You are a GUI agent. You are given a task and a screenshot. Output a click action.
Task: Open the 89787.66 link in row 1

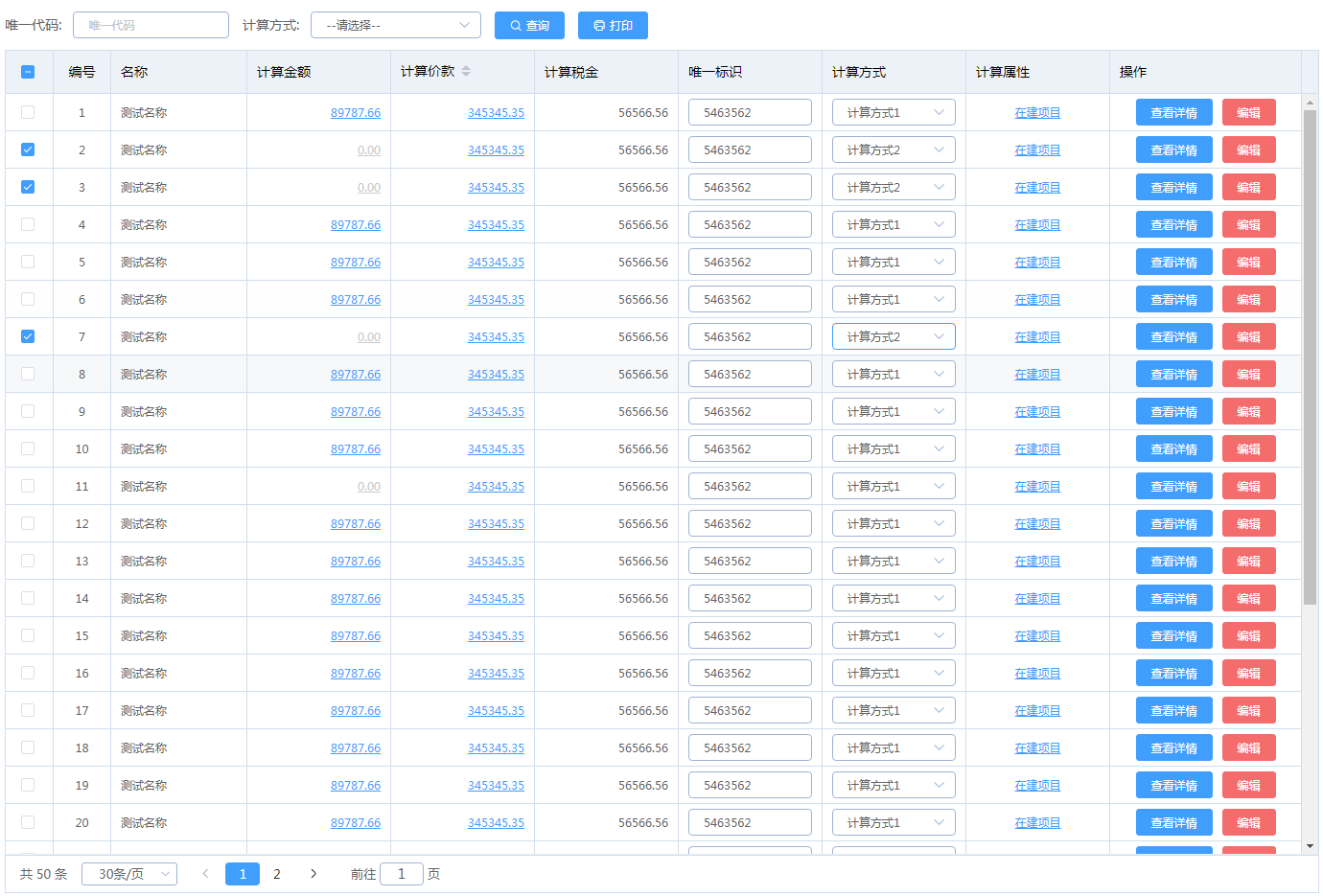coord(356,112)
